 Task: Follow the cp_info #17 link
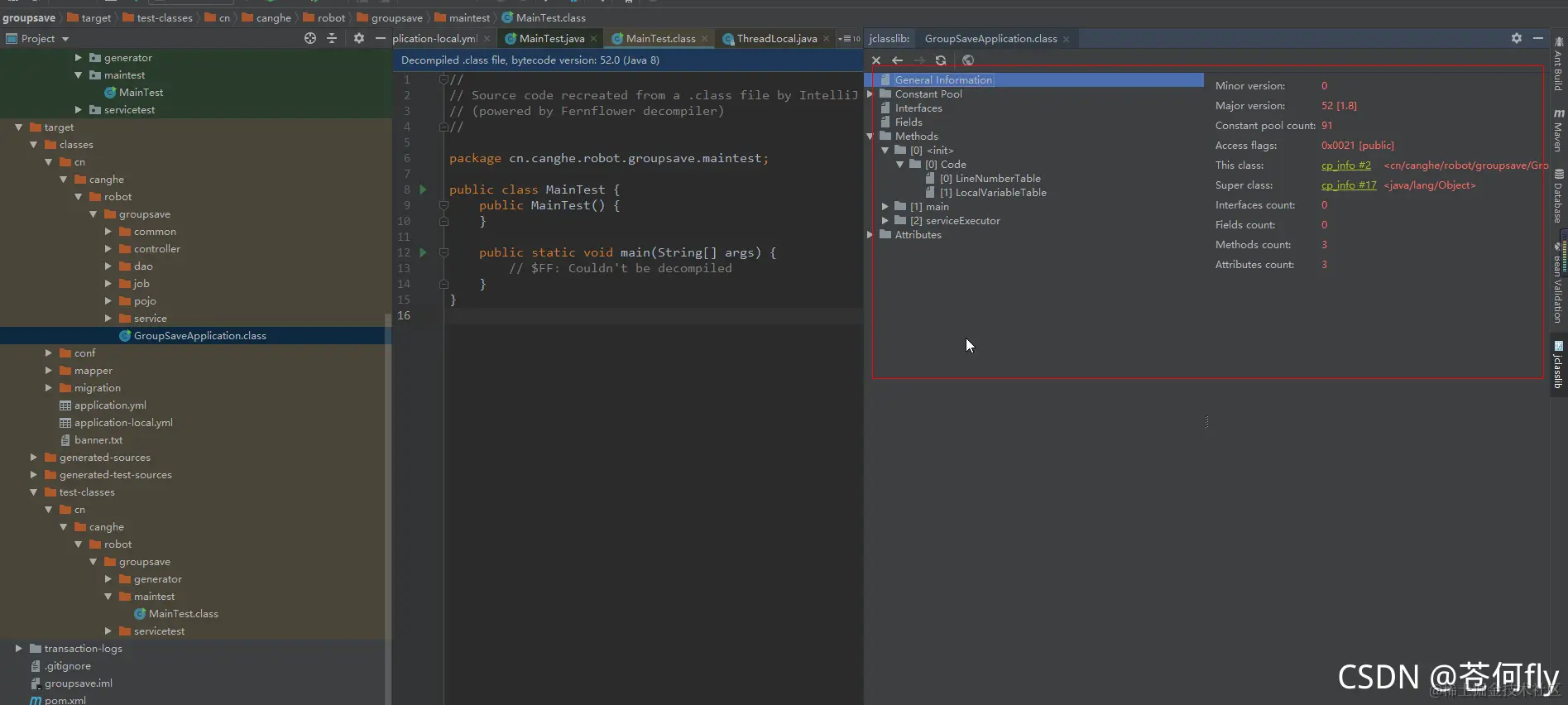coord(1349,185)
